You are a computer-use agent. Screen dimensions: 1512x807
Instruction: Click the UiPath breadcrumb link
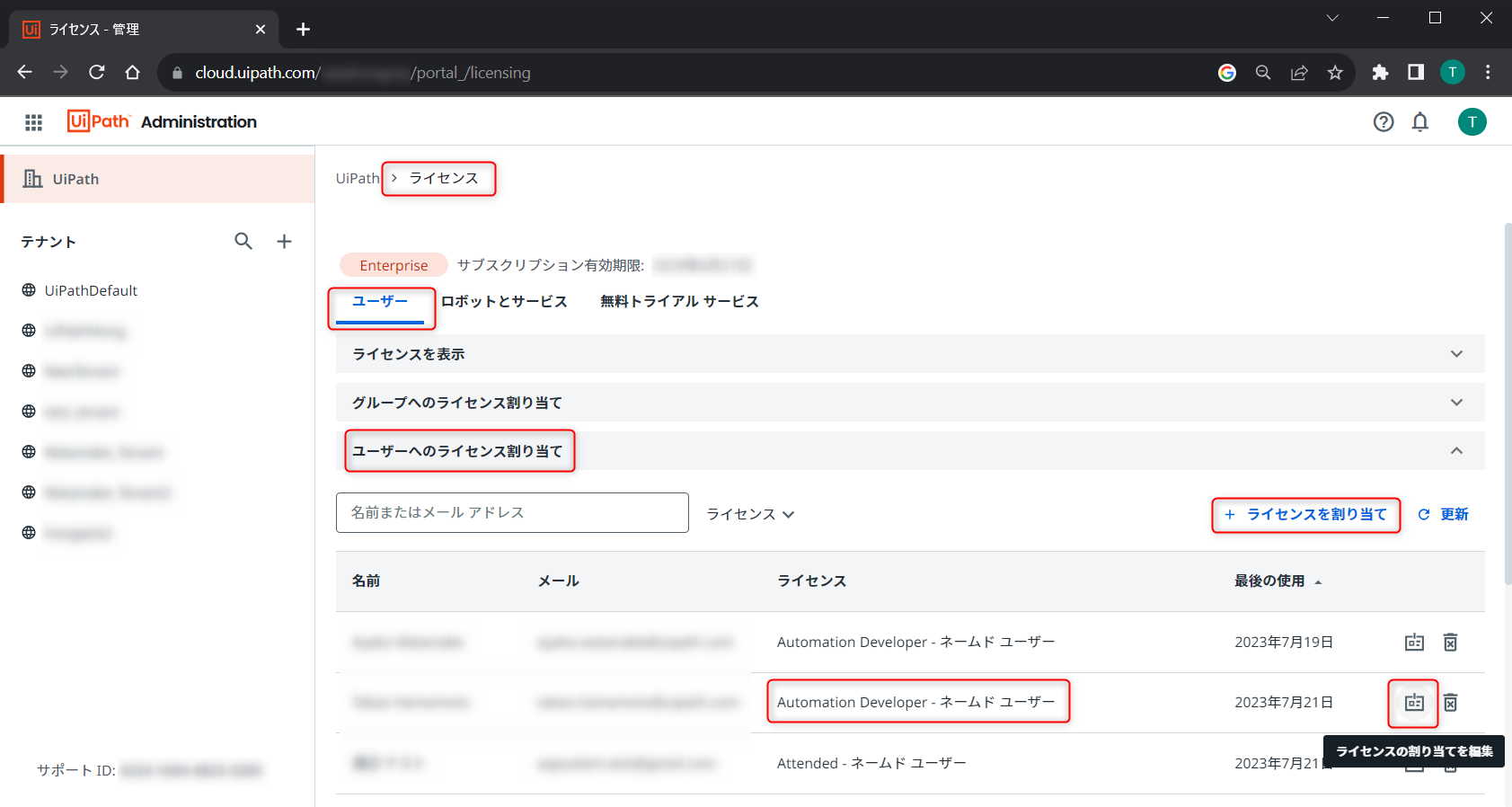358,179
